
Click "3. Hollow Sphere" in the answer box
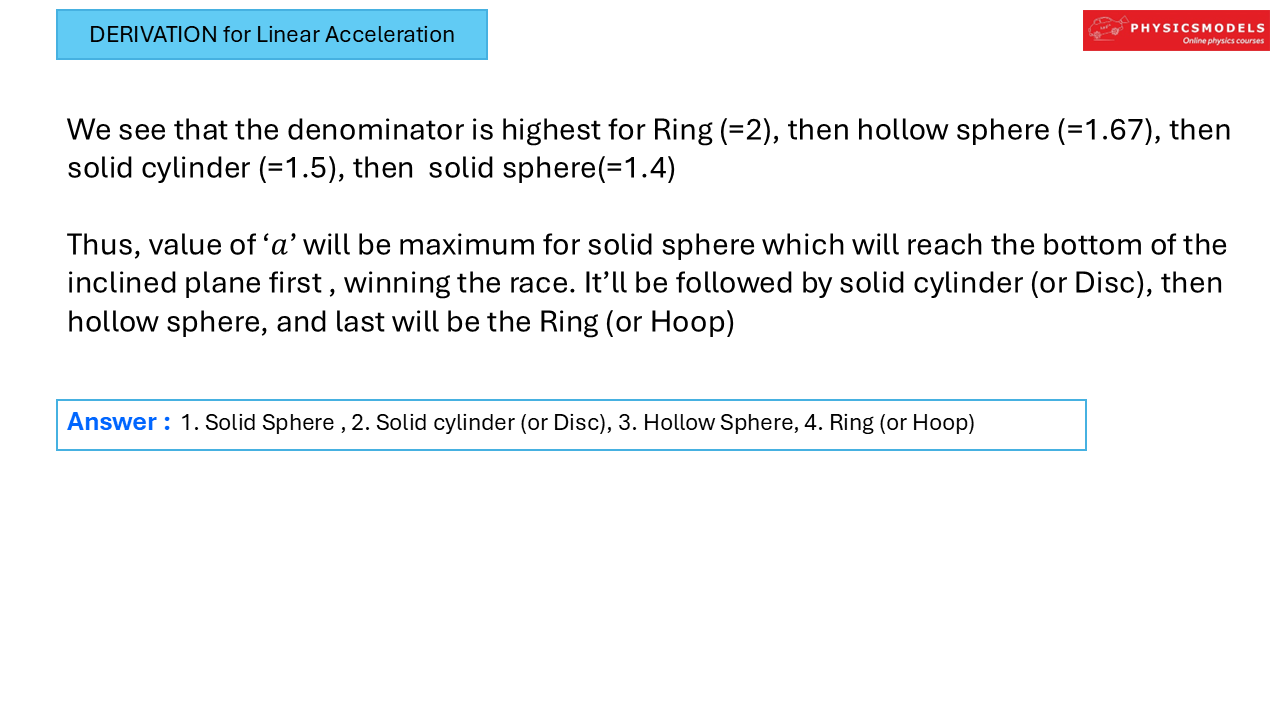click(707, 423)
